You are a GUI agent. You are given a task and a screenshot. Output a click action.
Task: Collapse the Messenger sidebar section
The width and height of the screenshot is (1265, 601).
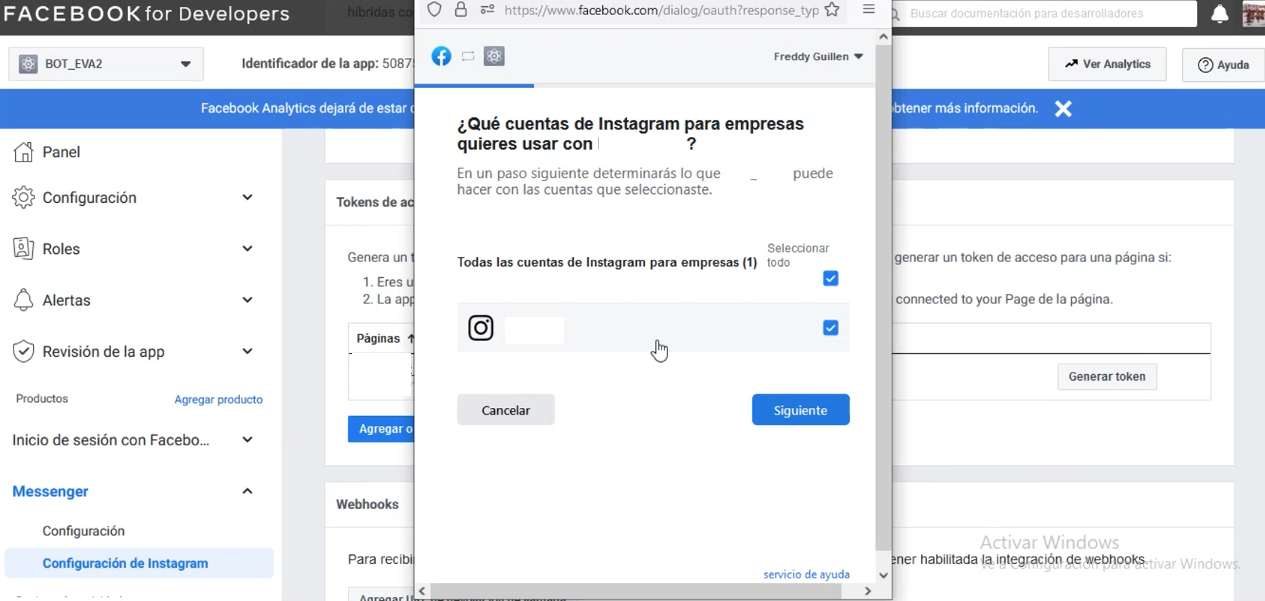[x=247, y=491]
